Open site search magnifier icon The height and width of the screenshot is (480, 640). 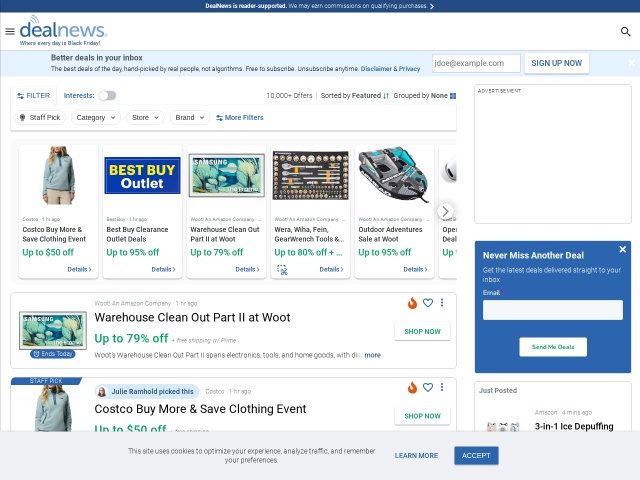click(x=625, y=31)
